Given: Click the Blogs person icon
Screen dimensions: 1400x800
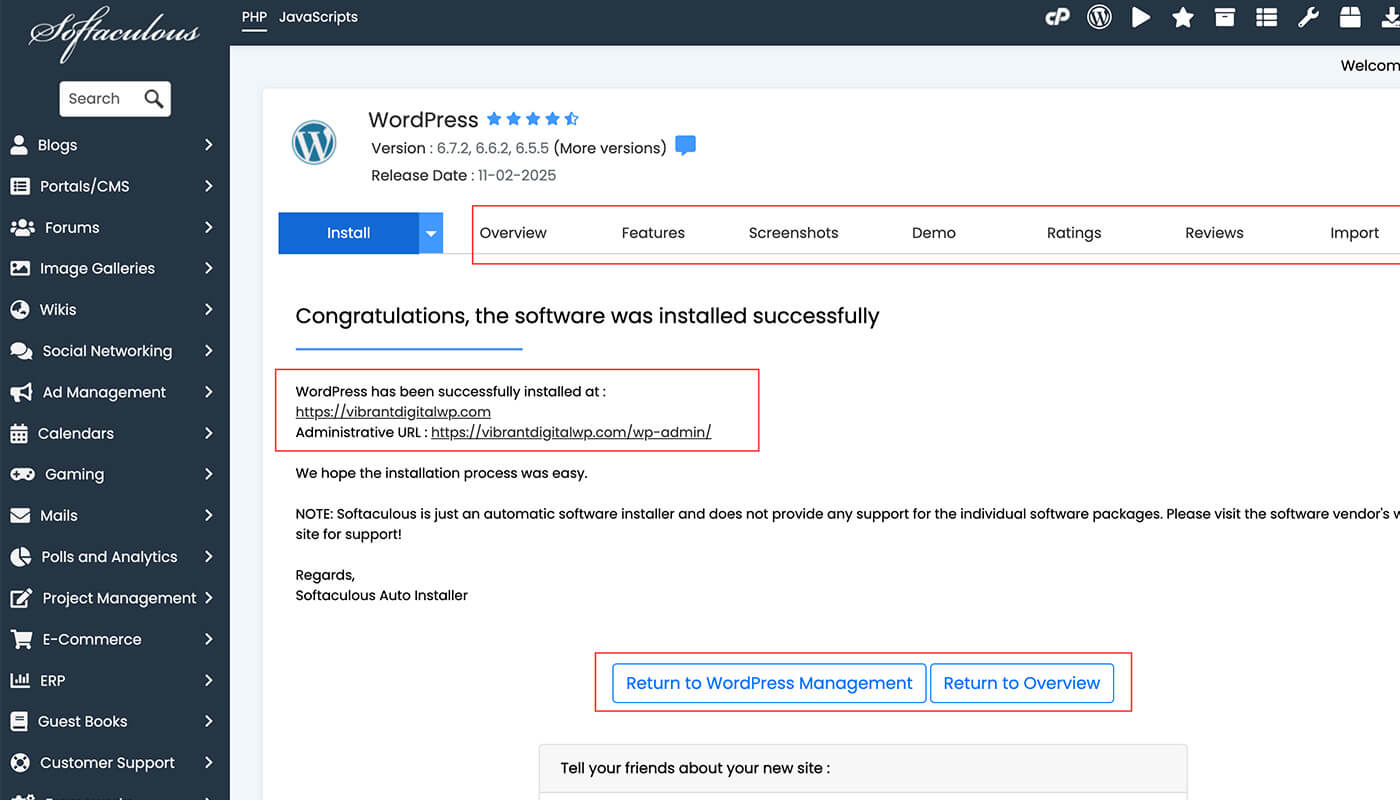Looking at the screenshot, I should 19,145.
